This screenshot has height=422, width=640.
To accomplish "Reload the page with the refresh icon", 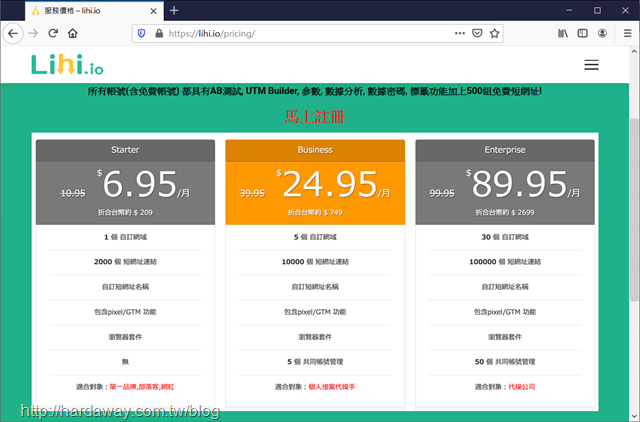I will tap(53, 33).
